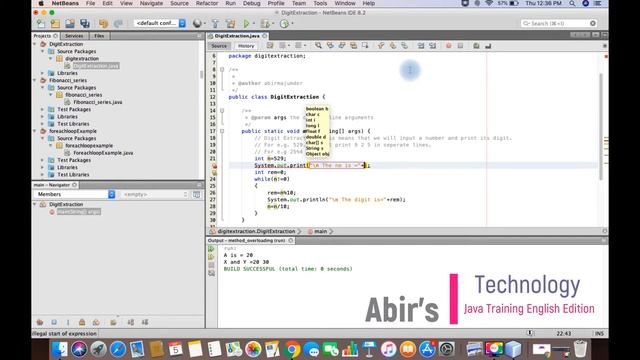Click the Stop Macro Recording icon
This screenshot has height=360, width=640.
tap(460, 46)
